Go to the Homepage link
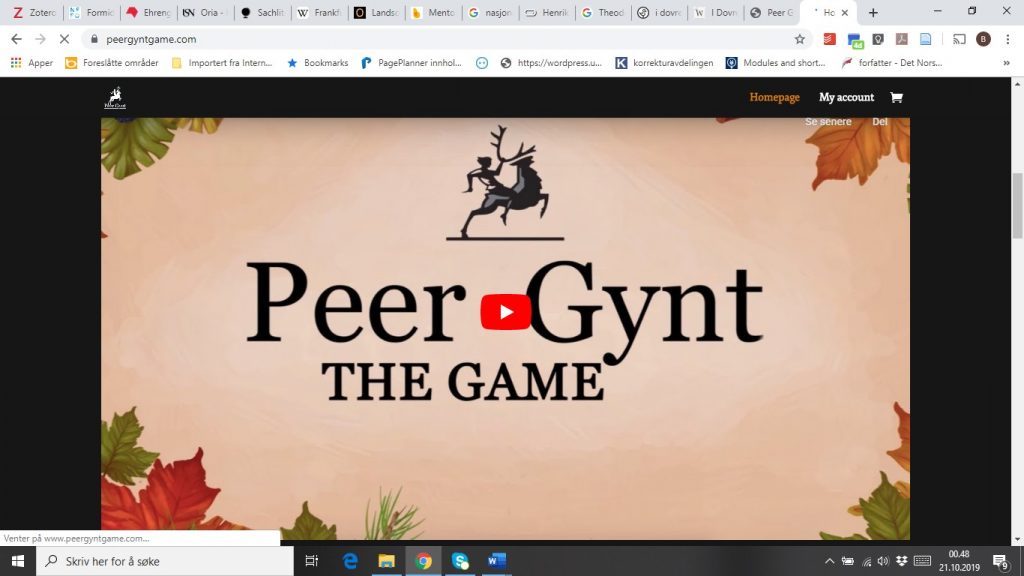This screenshot has width=1024, height=576. (774, 97)
